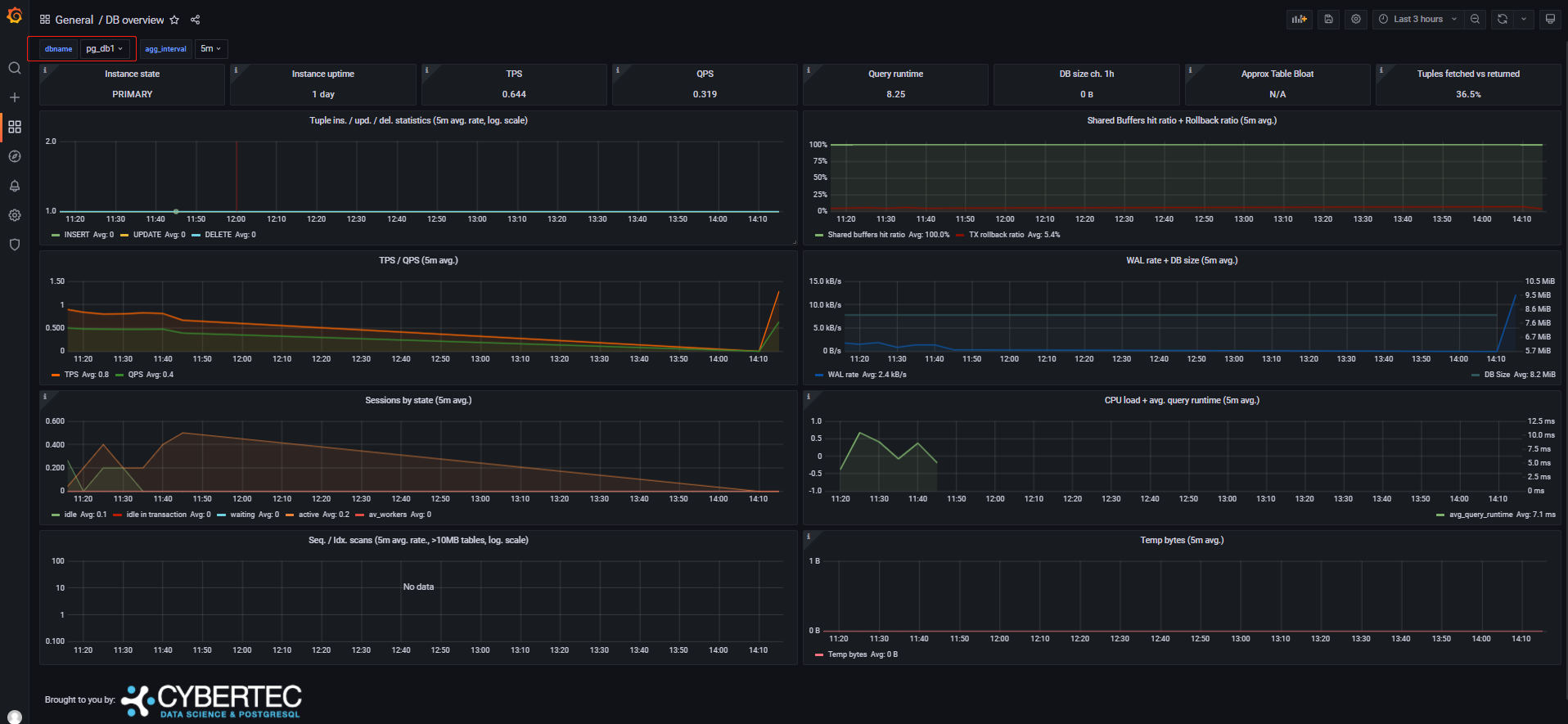Open dashboard settings gear in top bar

[x=1356, y=19]
